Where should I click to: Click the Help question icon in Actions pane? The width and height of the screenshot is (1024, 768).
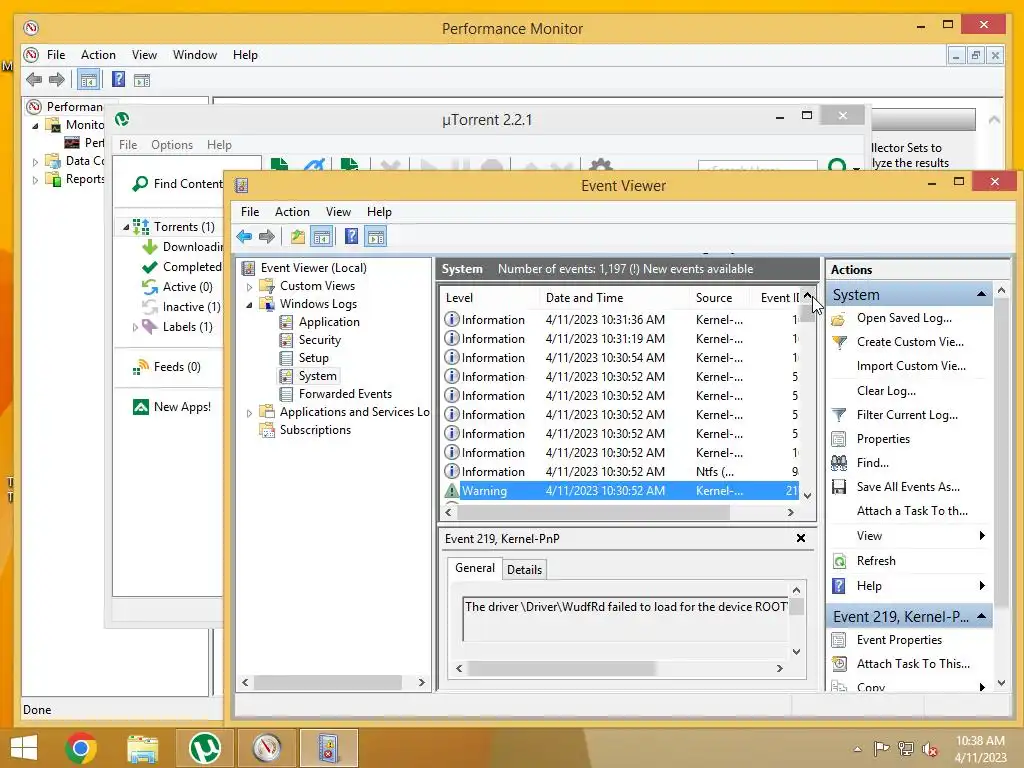(x=839, y=586)
